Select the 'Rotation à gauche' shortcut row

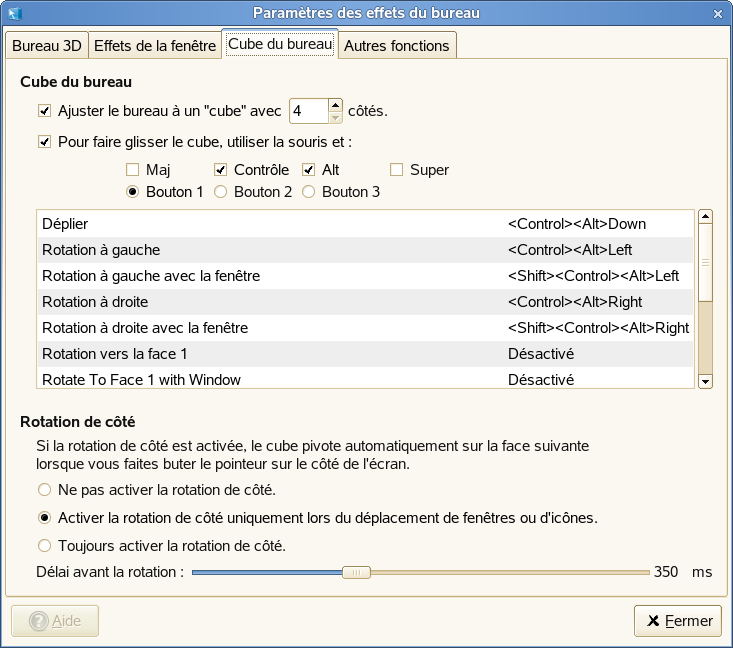pos(270,250)
